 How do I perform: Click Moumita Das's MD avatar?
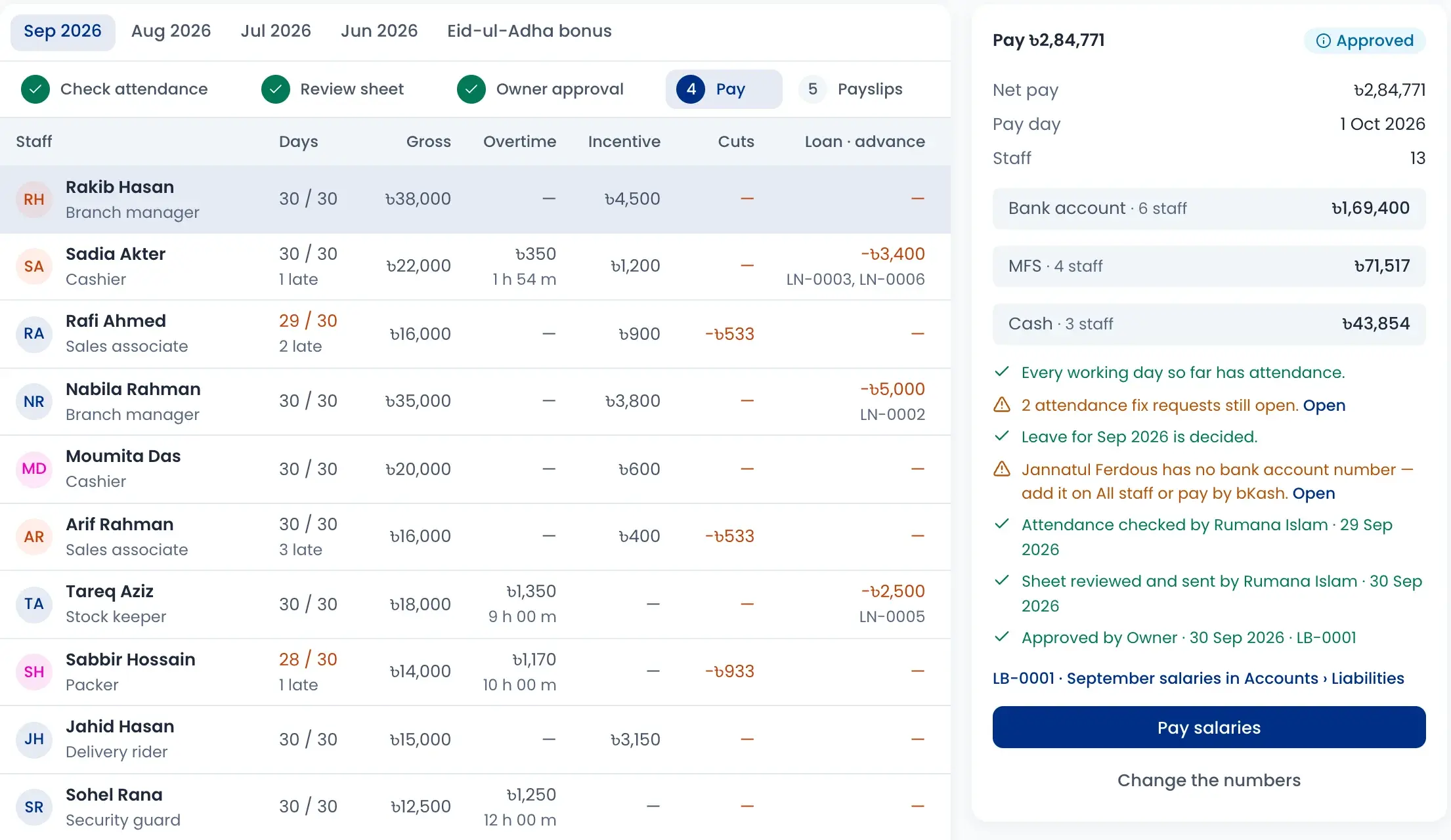34,469
